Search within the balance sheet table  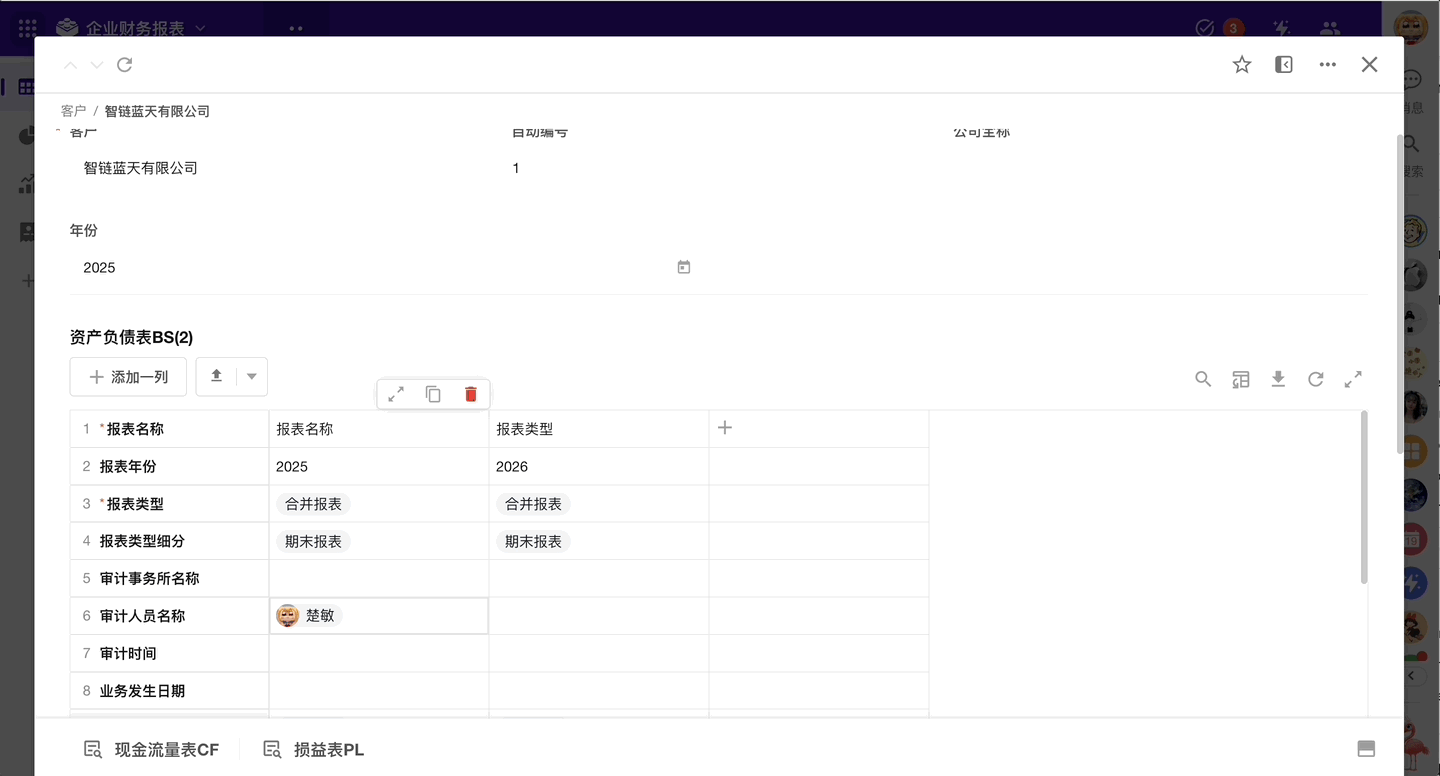[x=1203, y=379]
